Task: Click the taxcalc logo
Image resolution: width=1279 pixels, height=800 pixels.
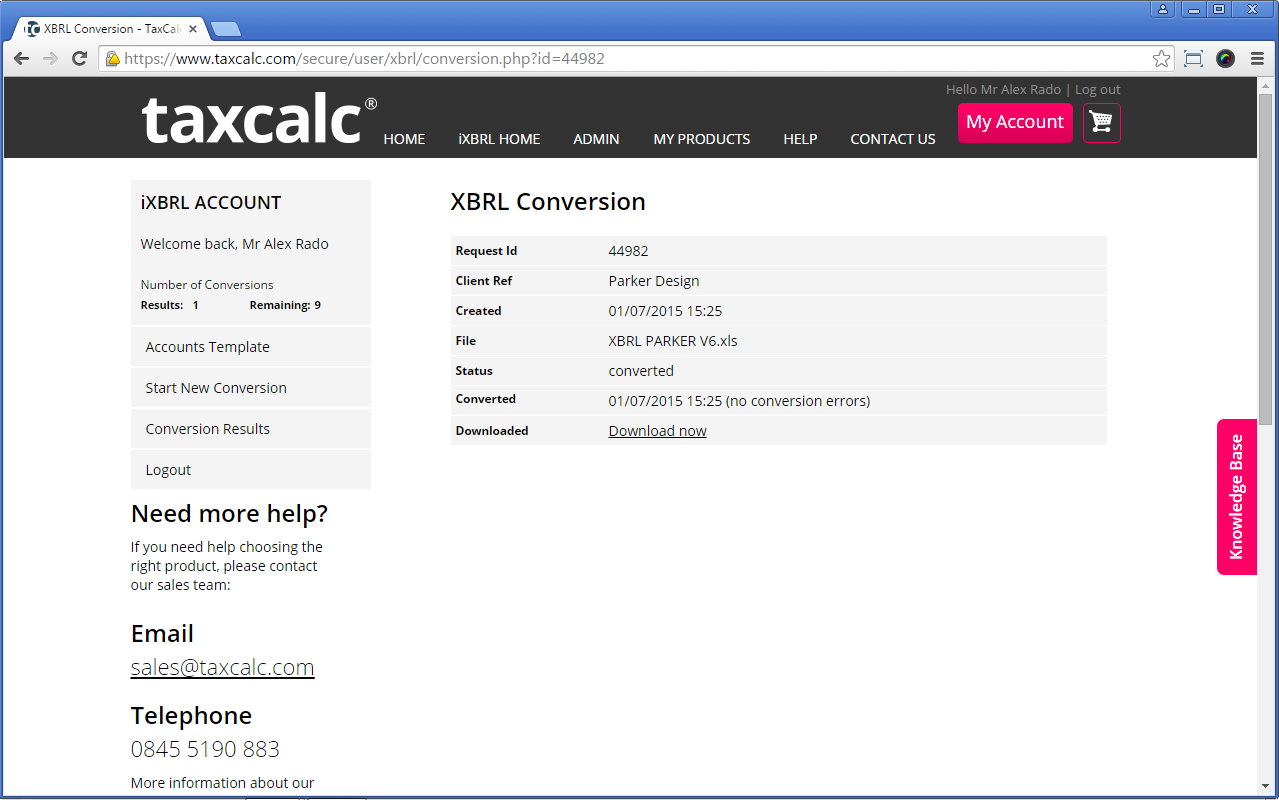Action: (x=259, y=120)
